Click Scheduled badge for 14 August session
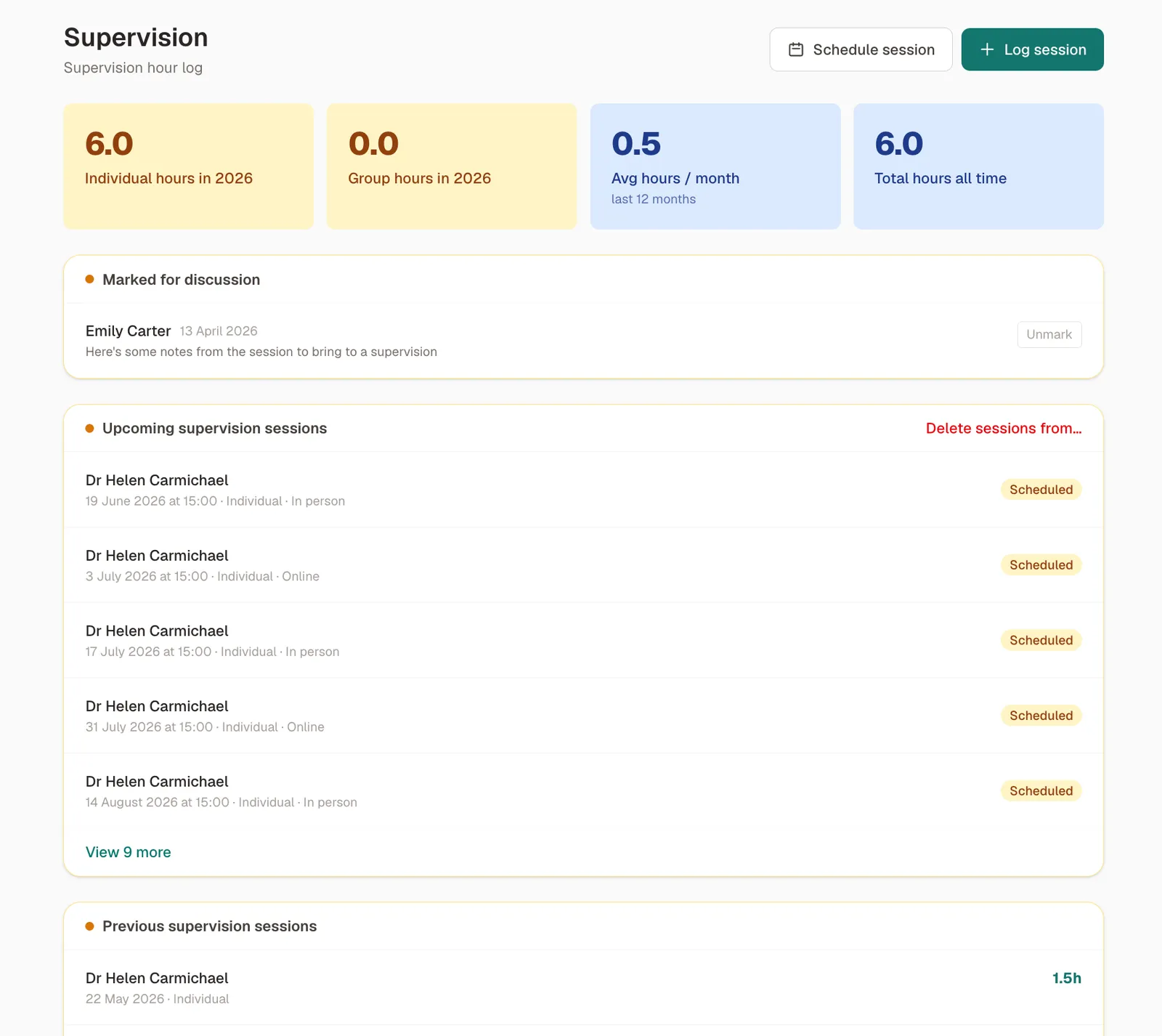The image size is (1162, 1036). (x=1041, y=791)
